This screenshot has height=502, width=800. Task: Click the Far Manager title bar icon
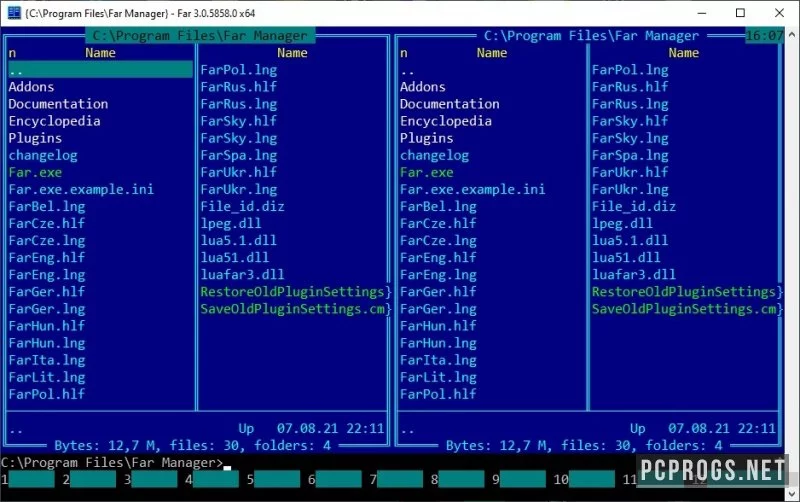[14, 13]
